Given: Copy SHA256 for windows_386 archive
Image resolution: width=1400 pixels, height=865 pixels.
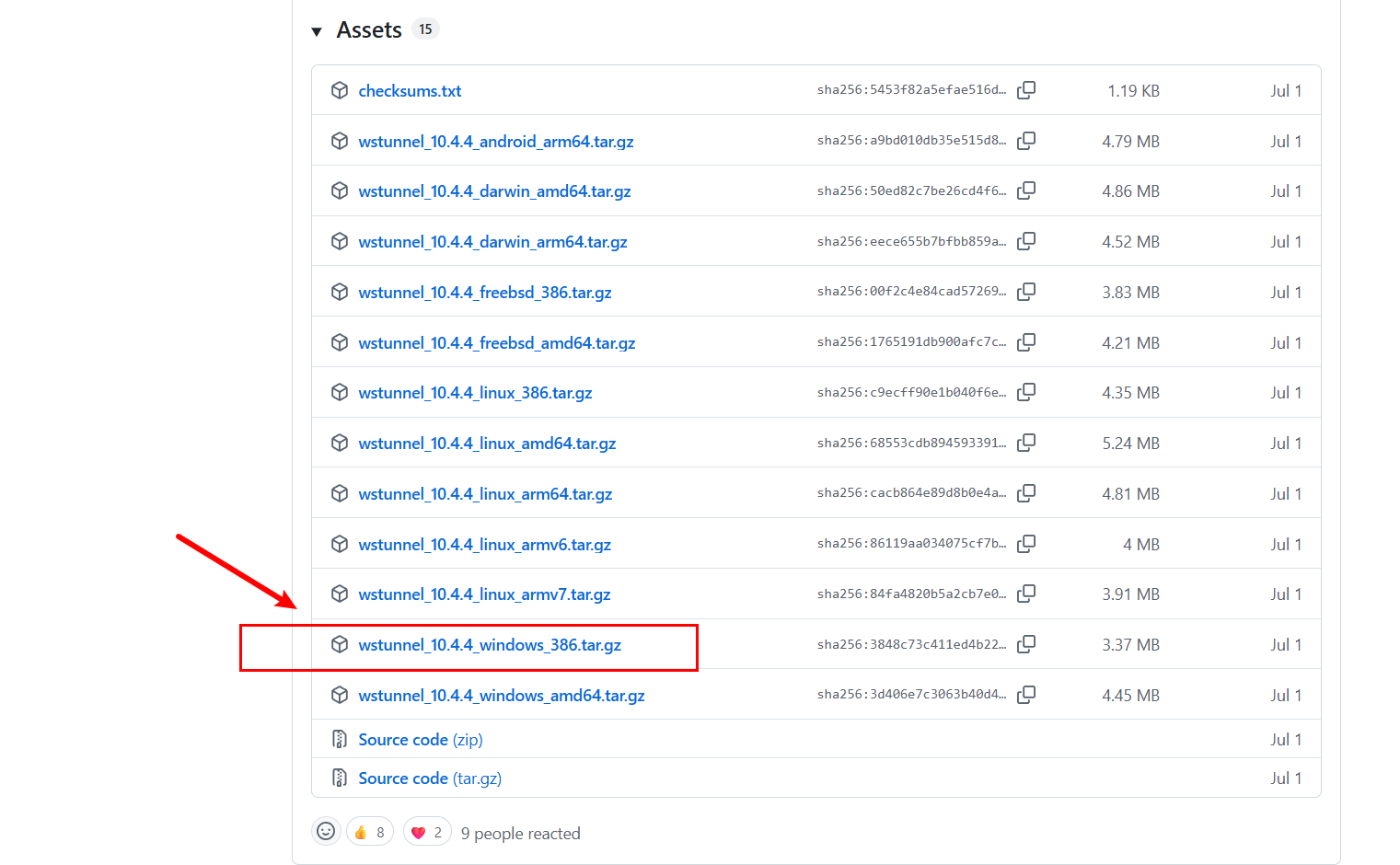Looking at the screenshot, I should coord(1026,644).
